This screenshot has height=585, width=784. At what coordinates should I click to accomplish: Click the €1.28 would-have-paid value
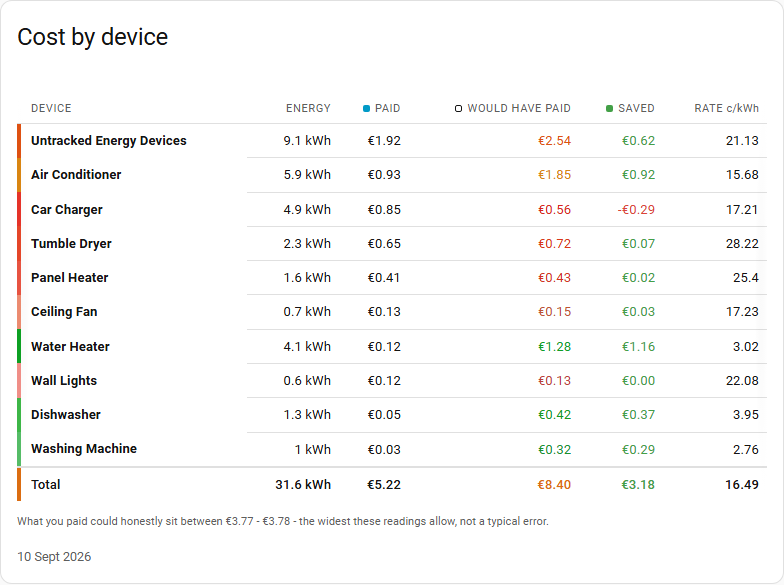[x=554, y=346]
